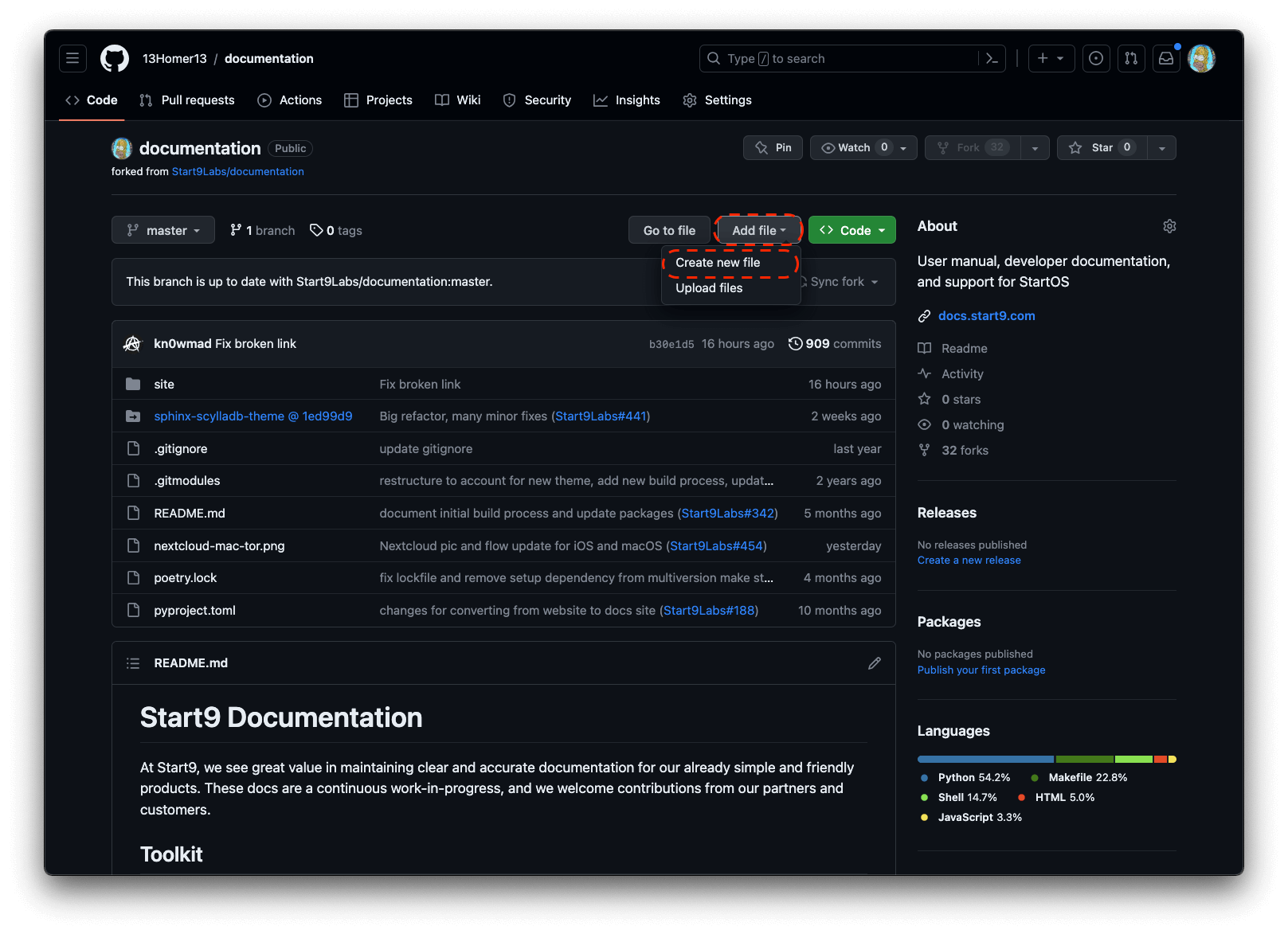Open the notifications inbox

(1166, 58)
